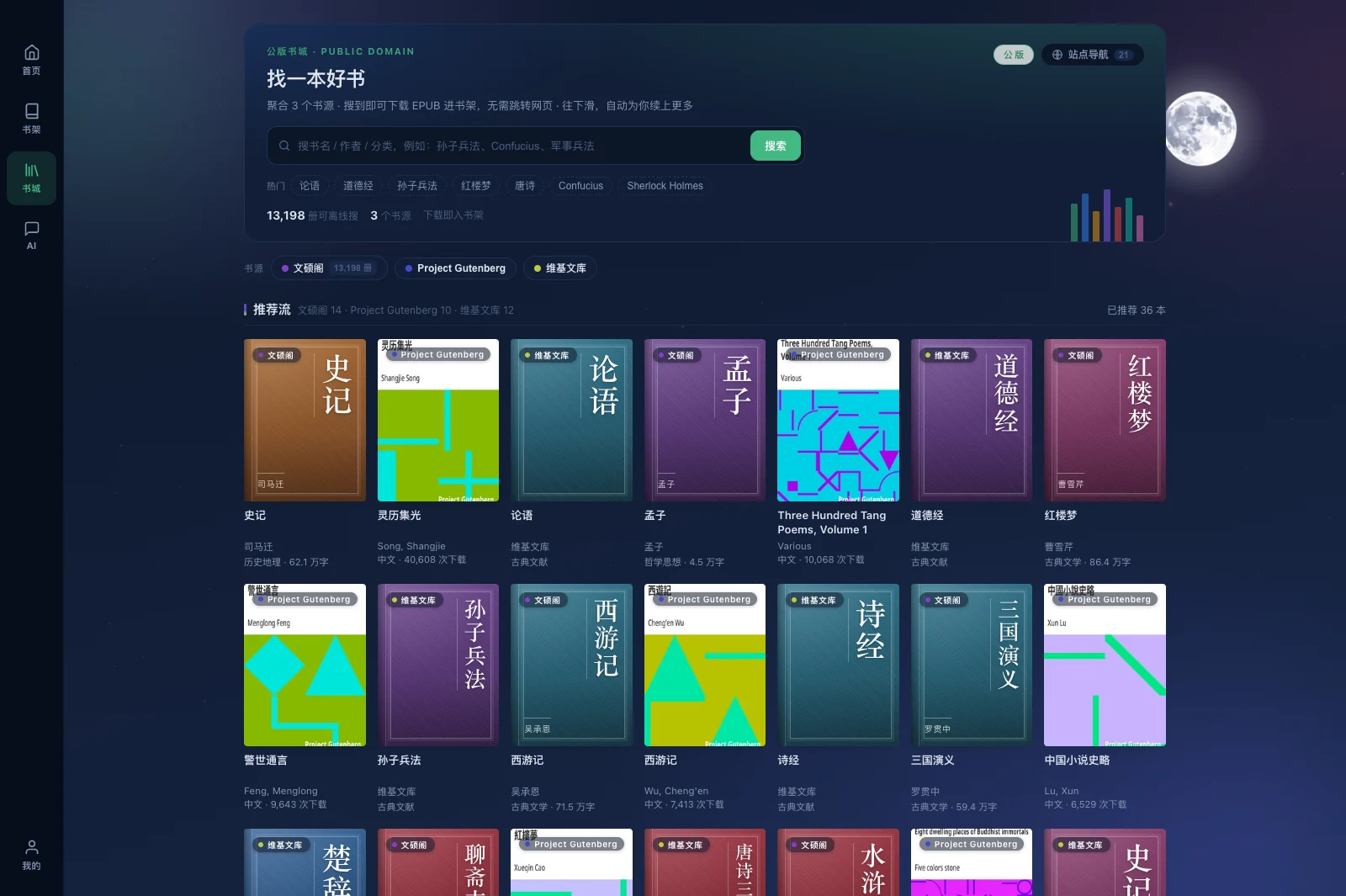This screenshot has height=896, width=1346.
Task: Click the 警世通言 book title text
Action: pos(266,761)
